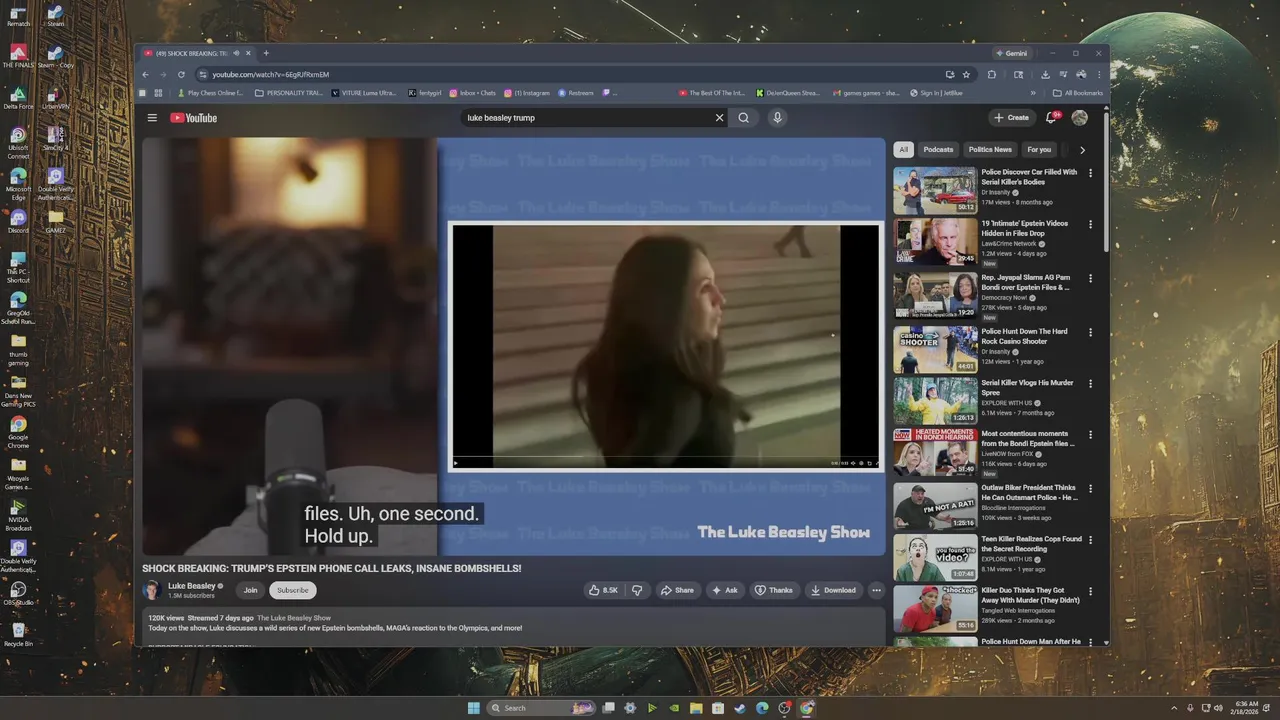1280x720 pixels.
Task: Open options for 19 'Intimate' Epstein Videos
Action: coord(1090,225)
